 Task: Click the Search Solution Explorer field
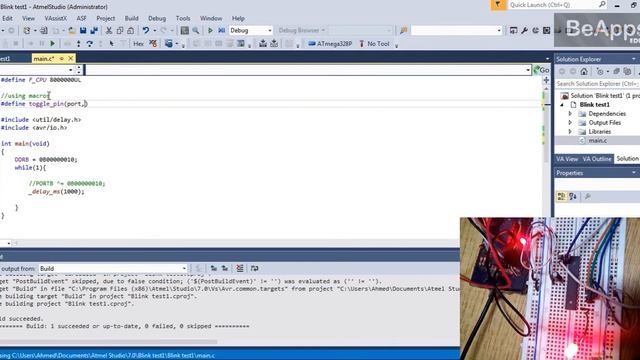597,84
